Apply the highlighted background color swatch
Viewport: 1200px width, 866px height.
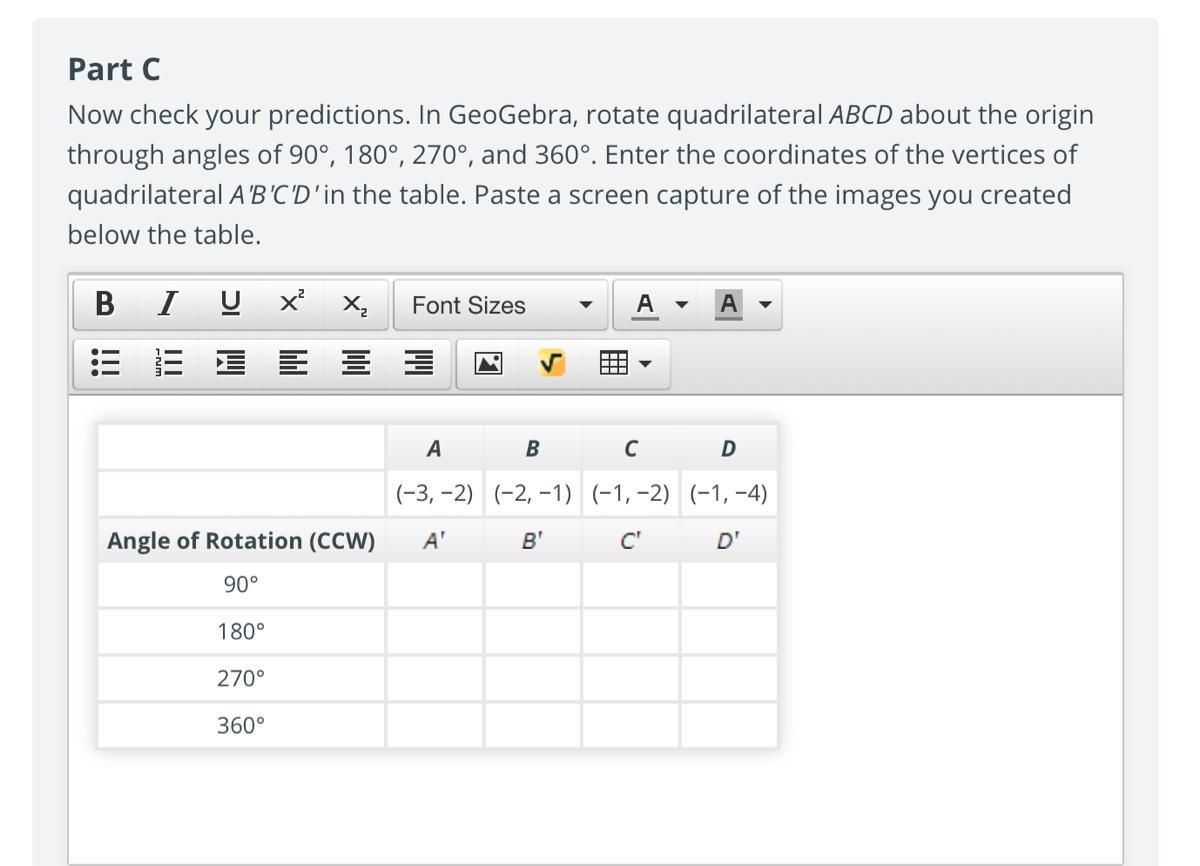coord(729,304)
